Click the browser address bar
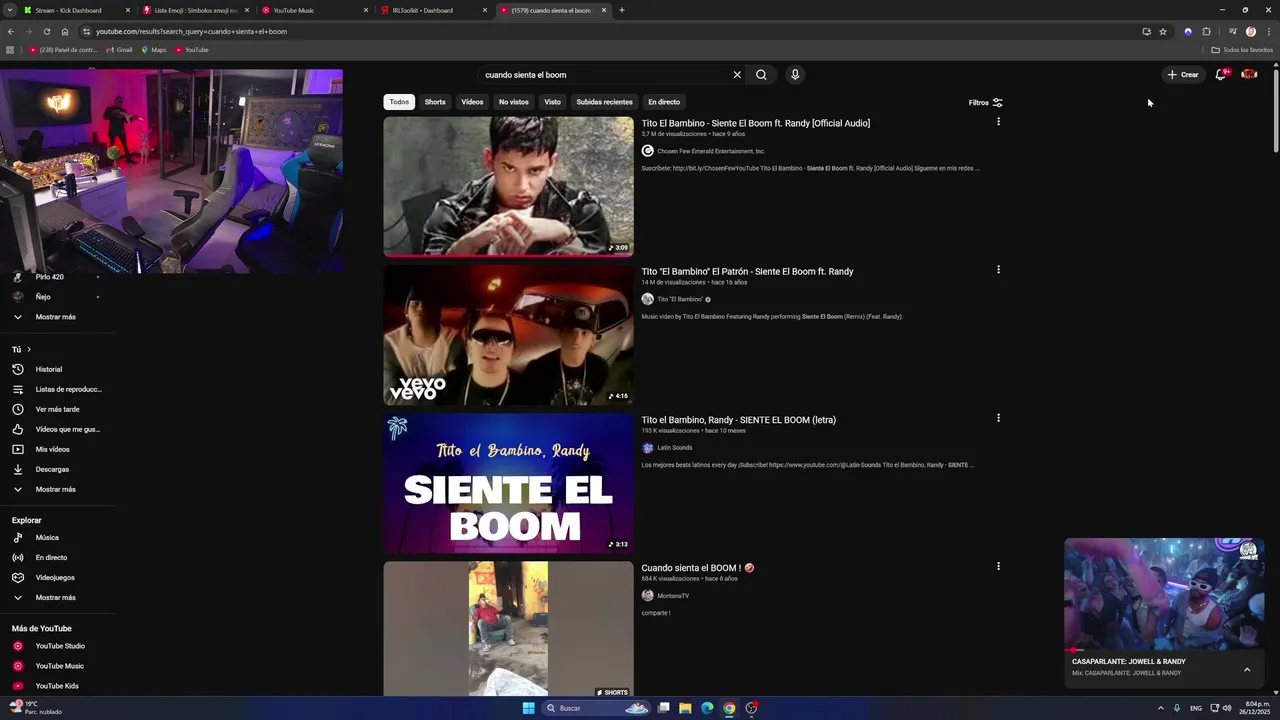Screen dimensions: 1280x720 click(x=600, y=31)
